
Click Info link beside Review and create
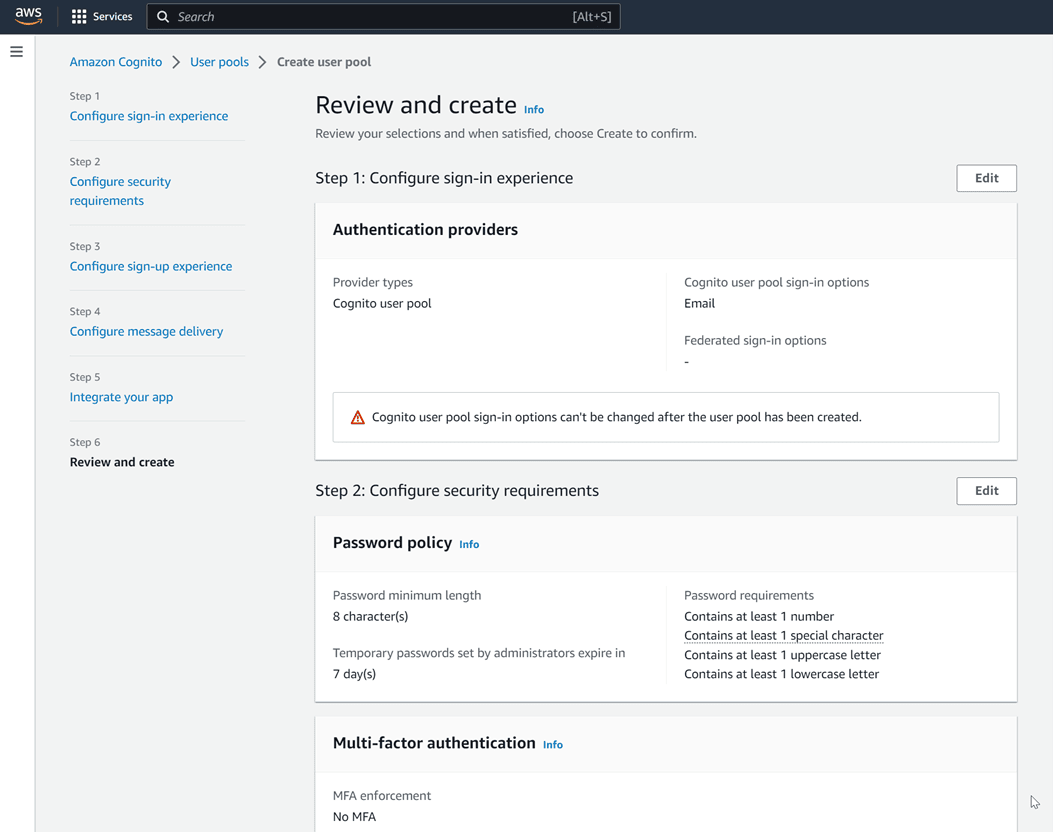[534, 109]
